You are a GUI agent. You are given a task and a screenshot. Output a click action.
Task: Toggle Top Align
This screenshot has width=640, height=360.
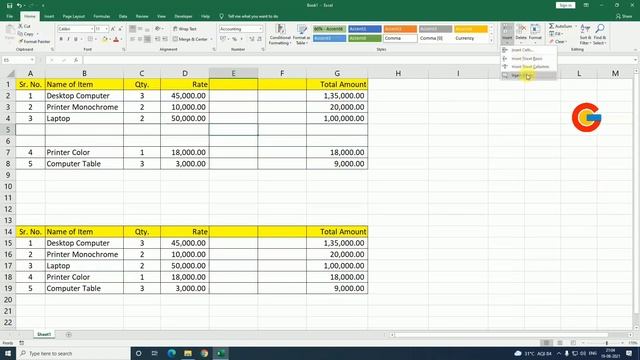(x=133, y=29)
